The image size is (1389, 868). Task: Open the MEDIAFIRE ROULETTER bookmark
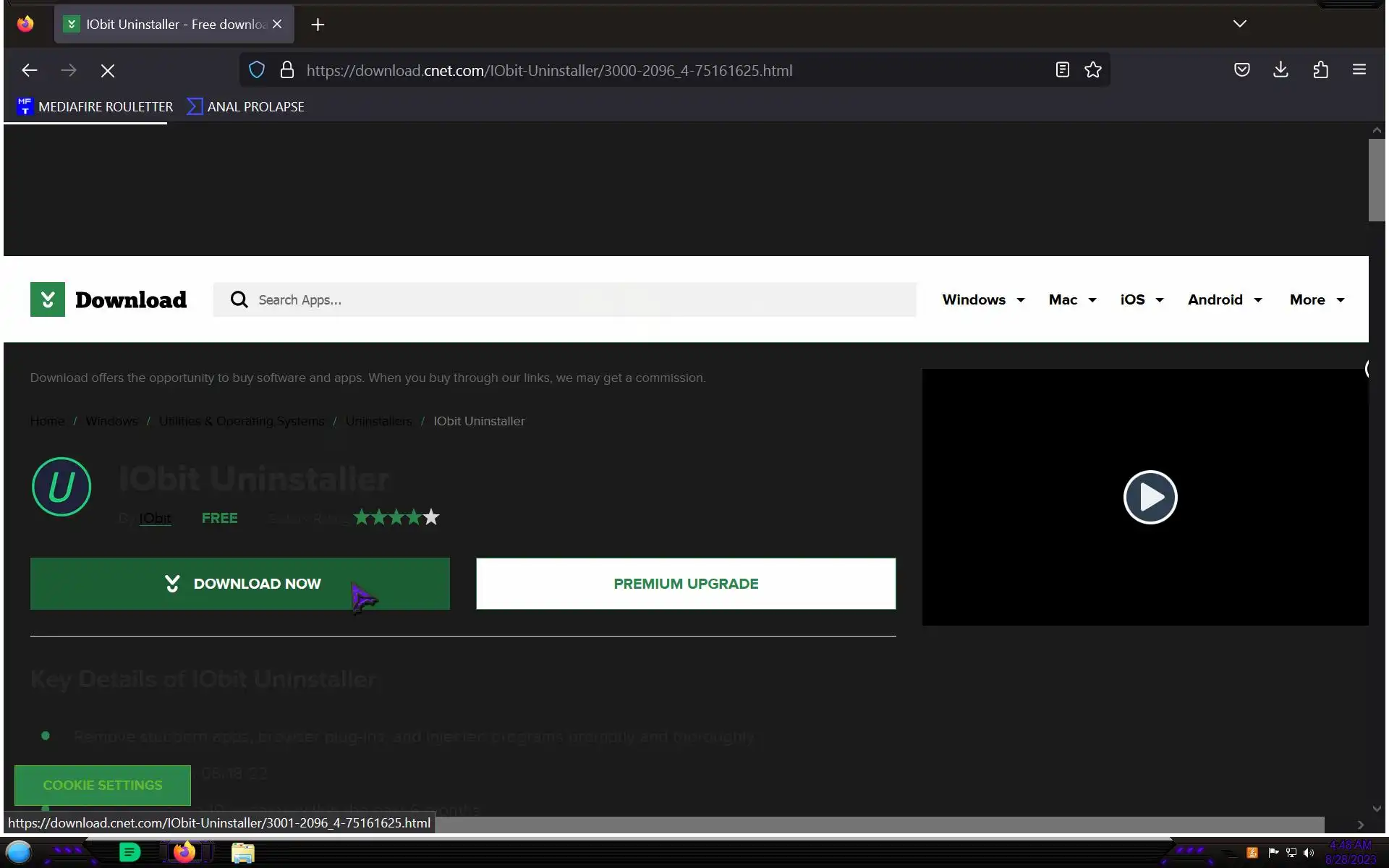(95, 107)
